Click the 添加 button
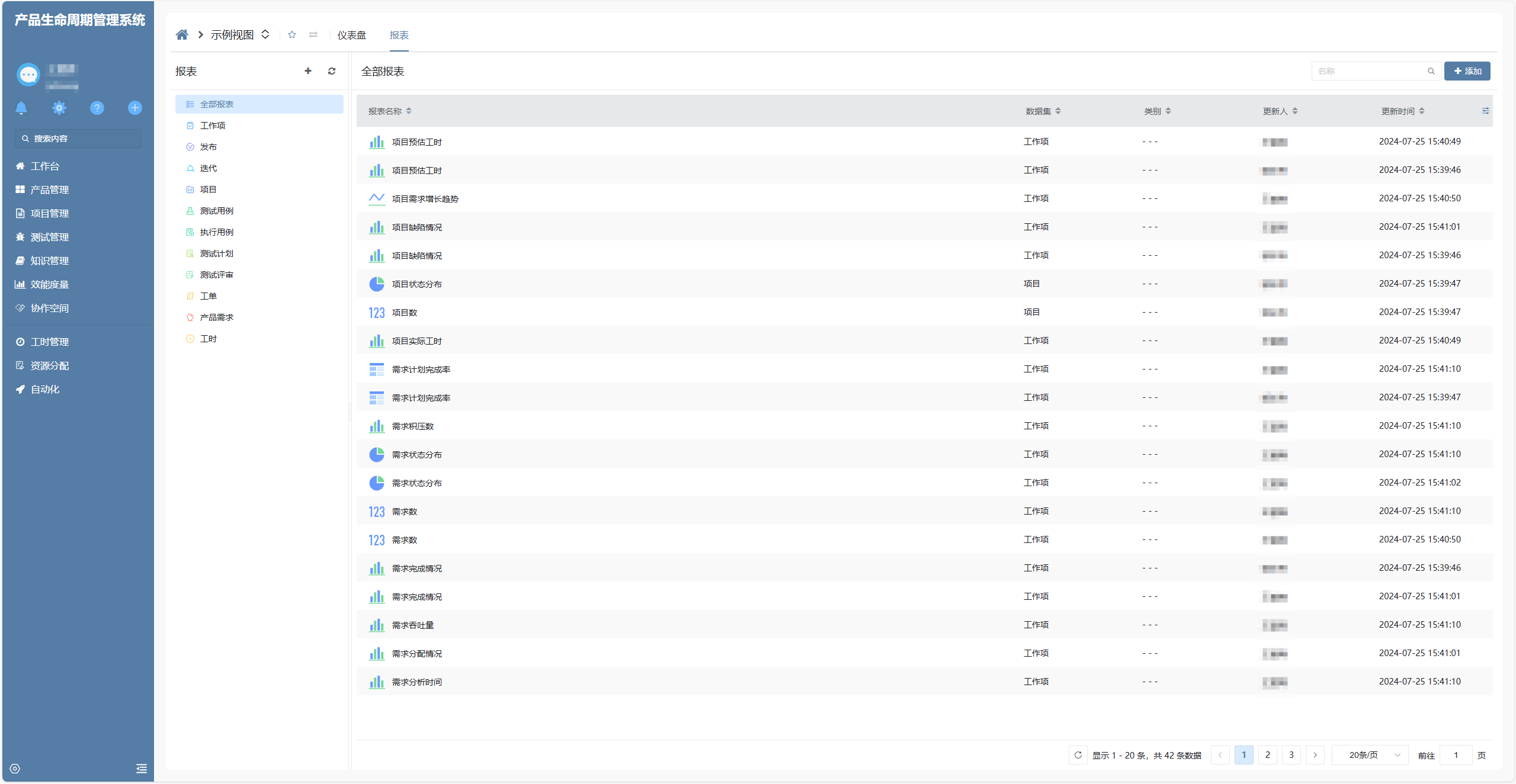 tap(1467, 71)
